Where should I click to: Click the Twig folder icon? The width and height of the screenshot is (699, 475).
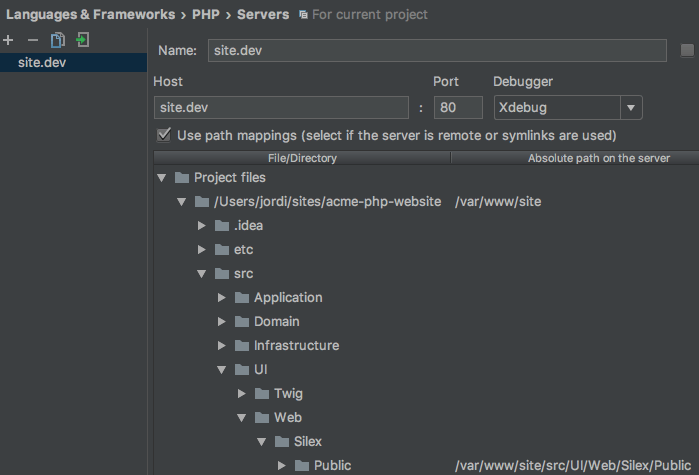(261, 394)
